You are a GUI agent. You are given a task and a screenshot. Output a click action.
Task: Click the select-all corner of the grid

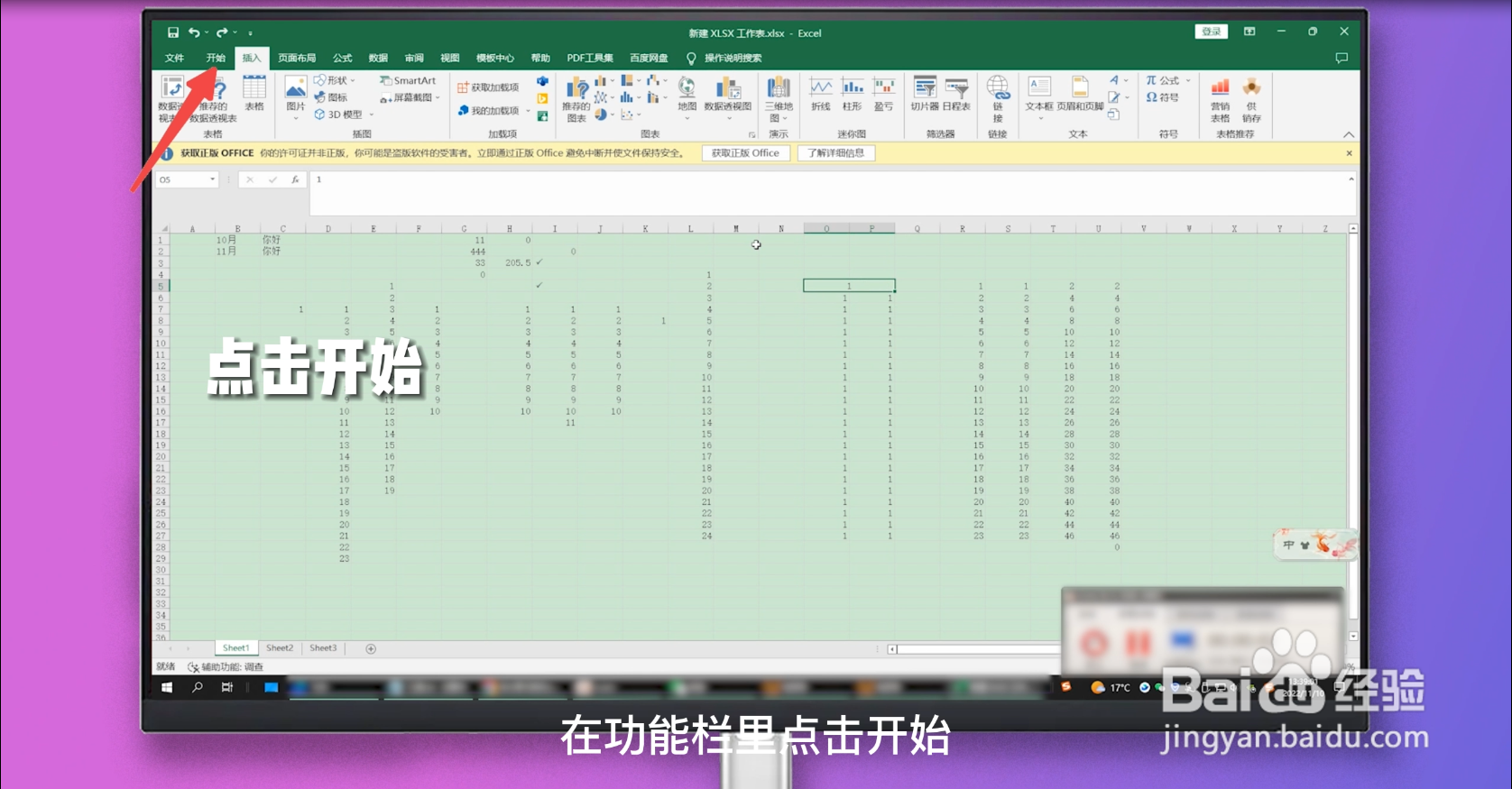pos(163,229)
